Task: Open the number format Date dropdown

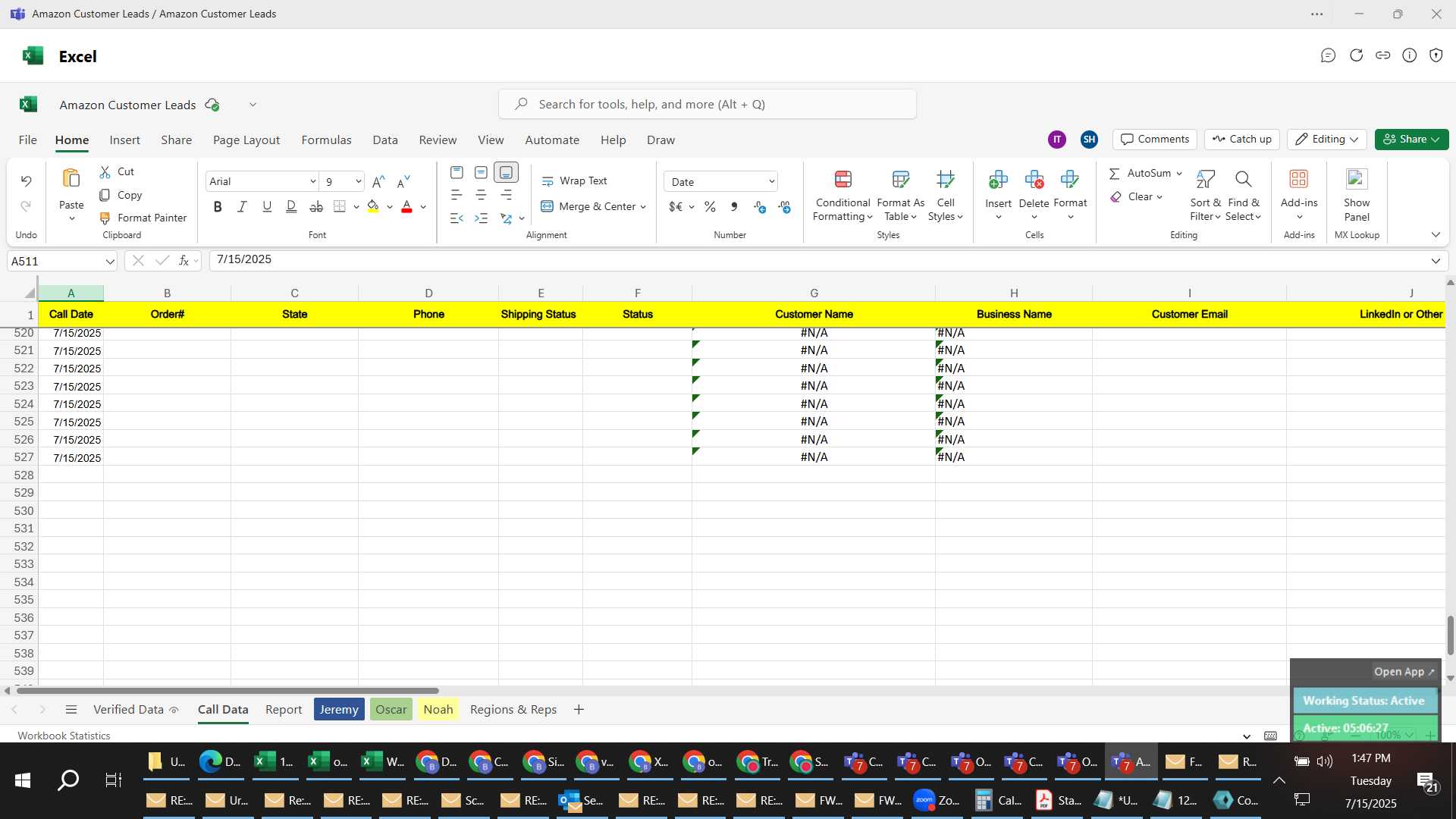Action: point(771,181)
